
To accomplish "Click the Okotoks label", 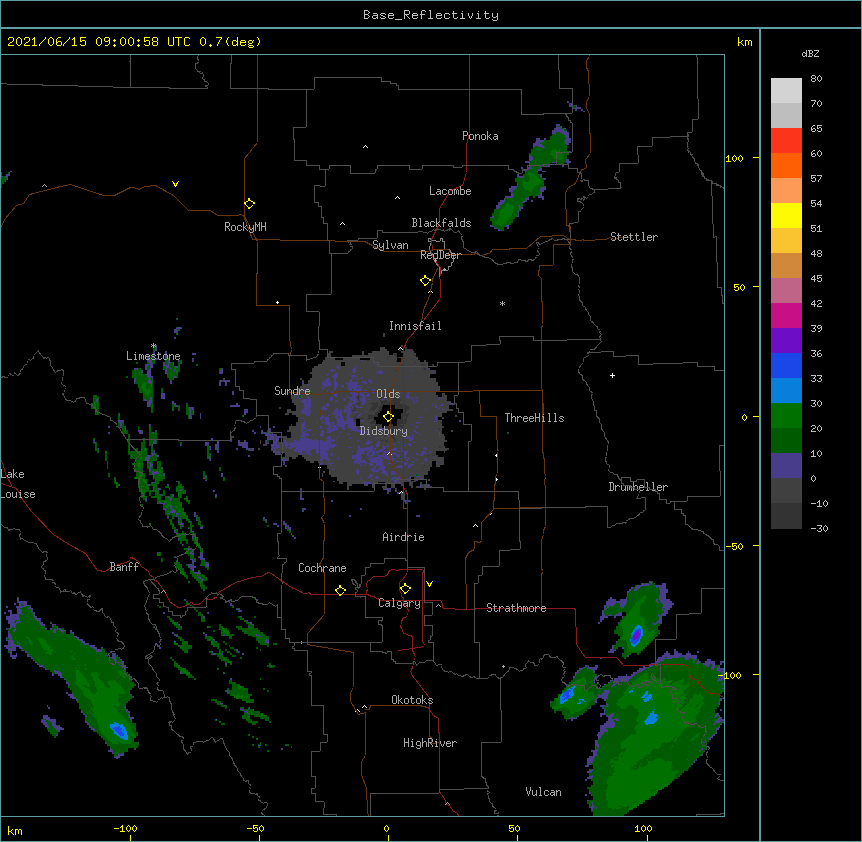I will pos(412,700).
